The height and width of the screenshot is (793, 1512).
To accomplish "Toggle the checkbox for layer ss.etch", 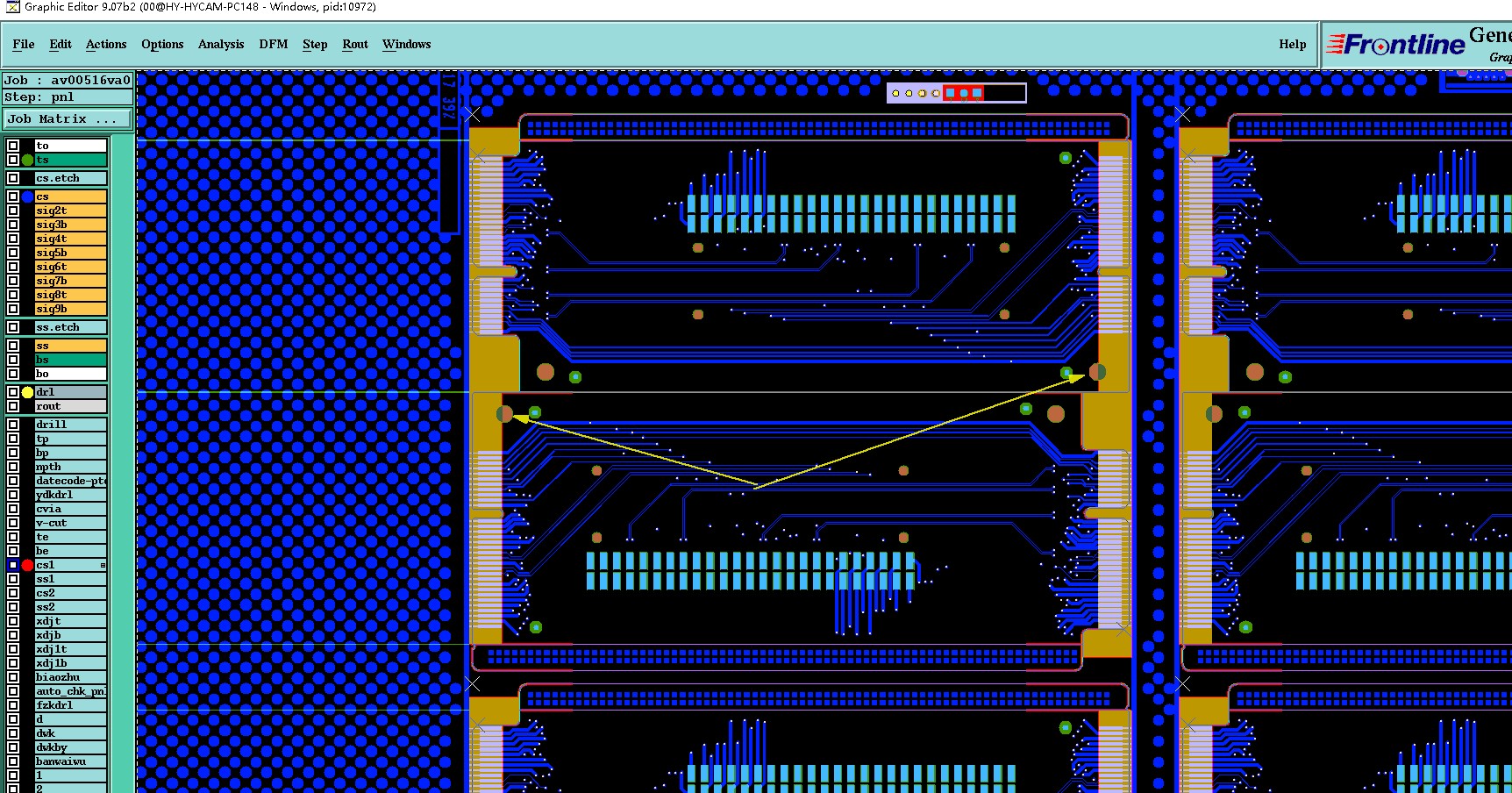I will (x=13, y=327).
